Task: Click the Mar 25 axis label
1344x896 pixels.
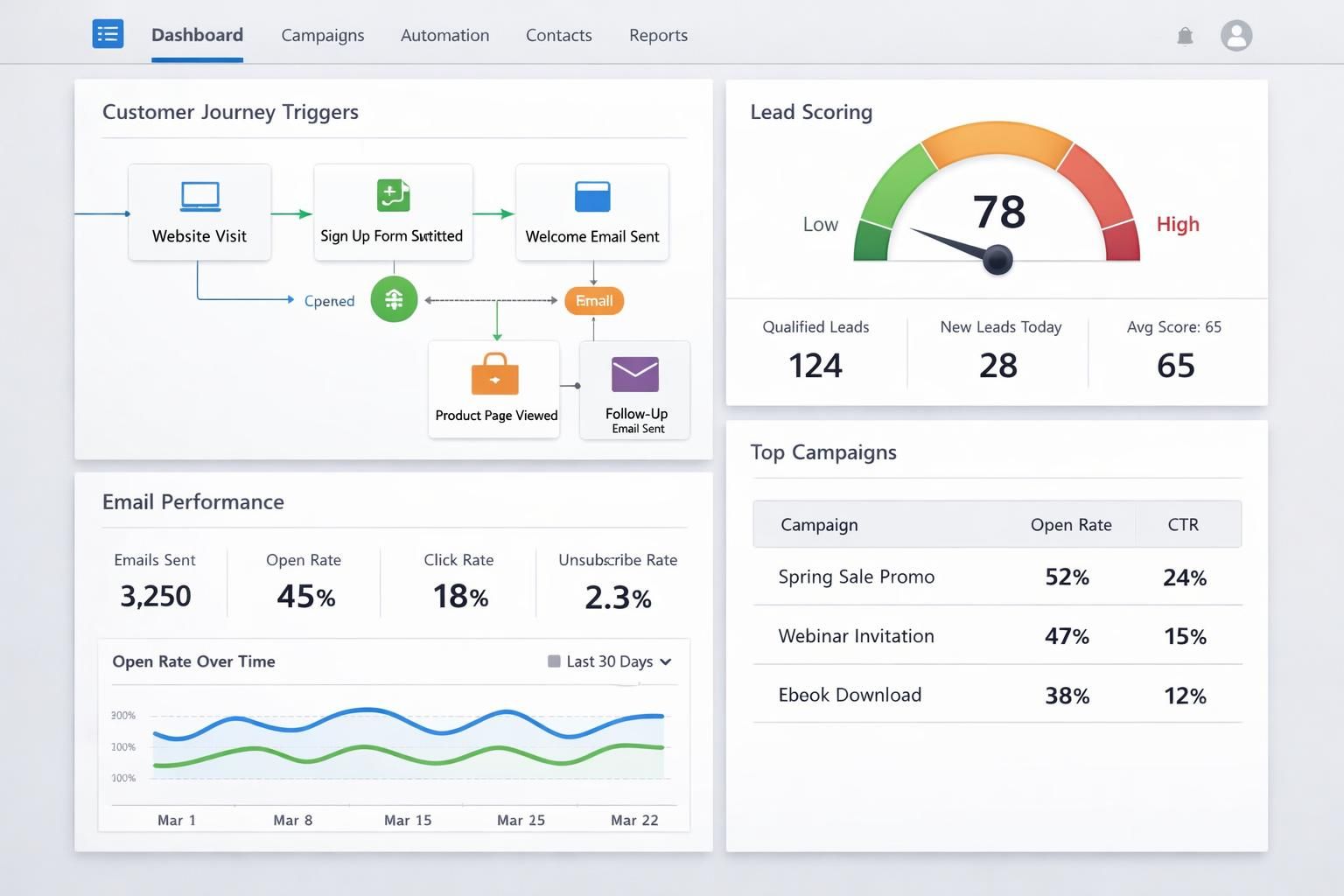Action: (521, 820)
